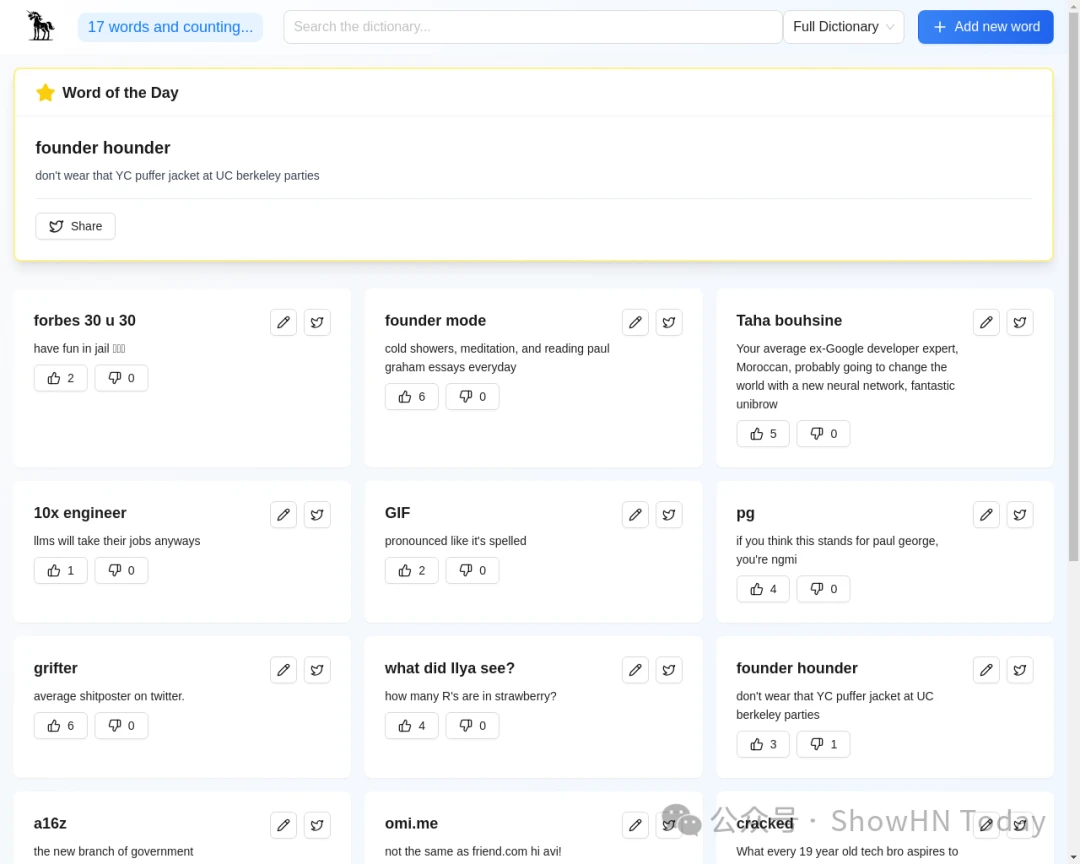Click the '17 words and counting...' badge

(170, 27)
